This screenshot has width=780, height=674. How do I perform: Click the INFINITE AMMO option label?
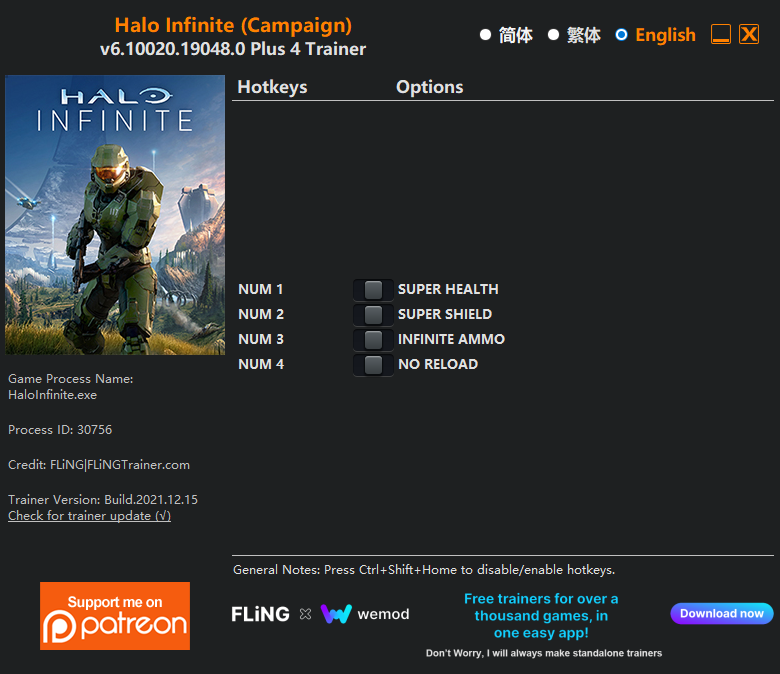click(452, 339)
